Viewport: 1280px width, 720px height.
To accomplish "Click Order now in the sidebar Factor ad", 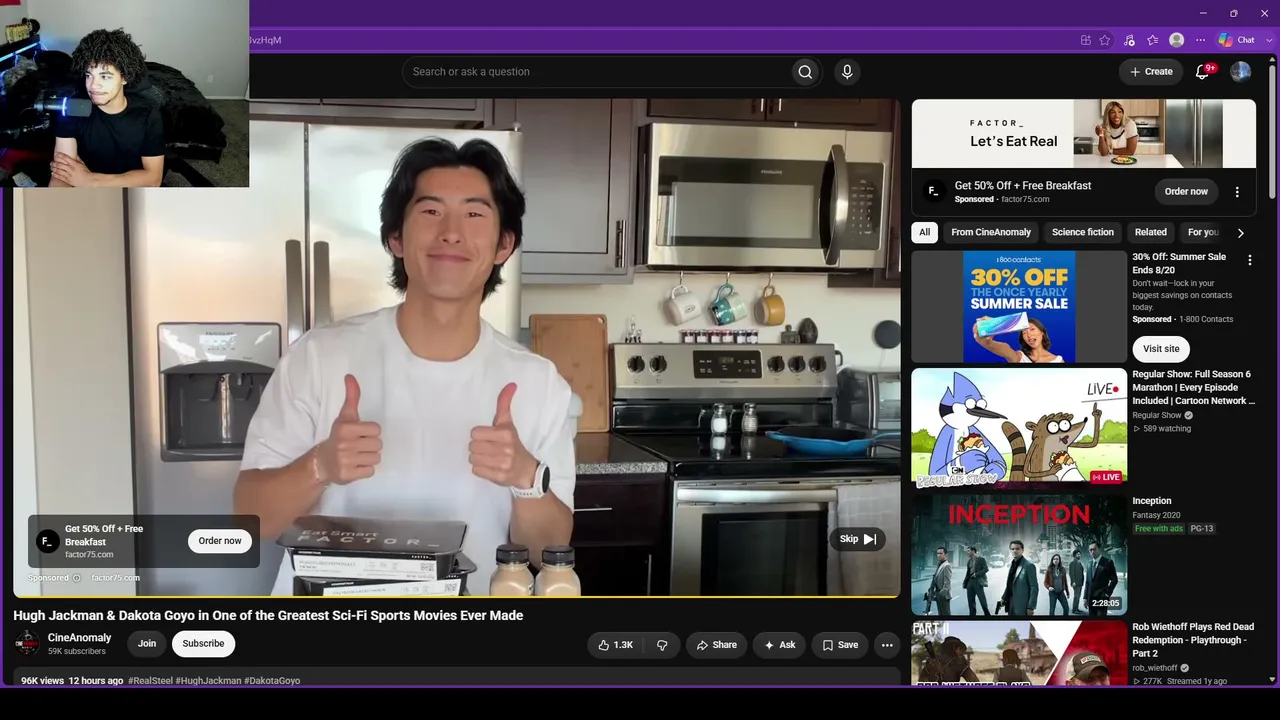I will 1186,191.
